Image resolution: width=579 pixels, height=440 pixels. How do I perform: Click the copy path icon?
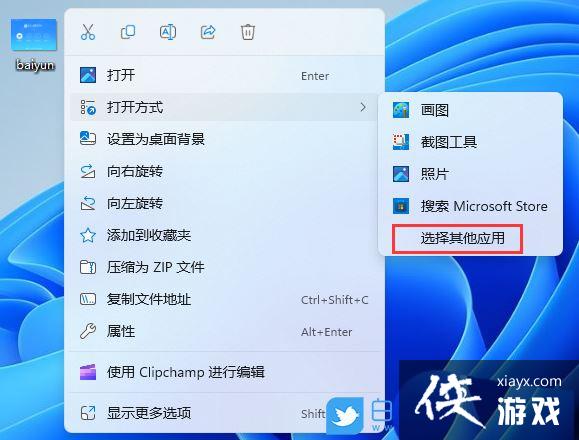[88, 299]
